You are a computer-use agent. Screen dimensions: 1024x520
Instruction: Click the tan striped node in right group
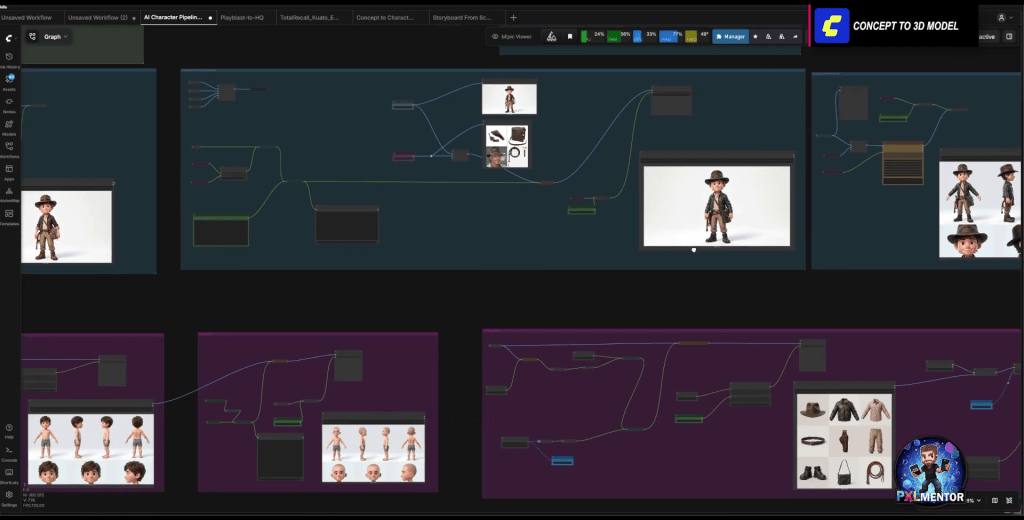(x=903, y=163)
